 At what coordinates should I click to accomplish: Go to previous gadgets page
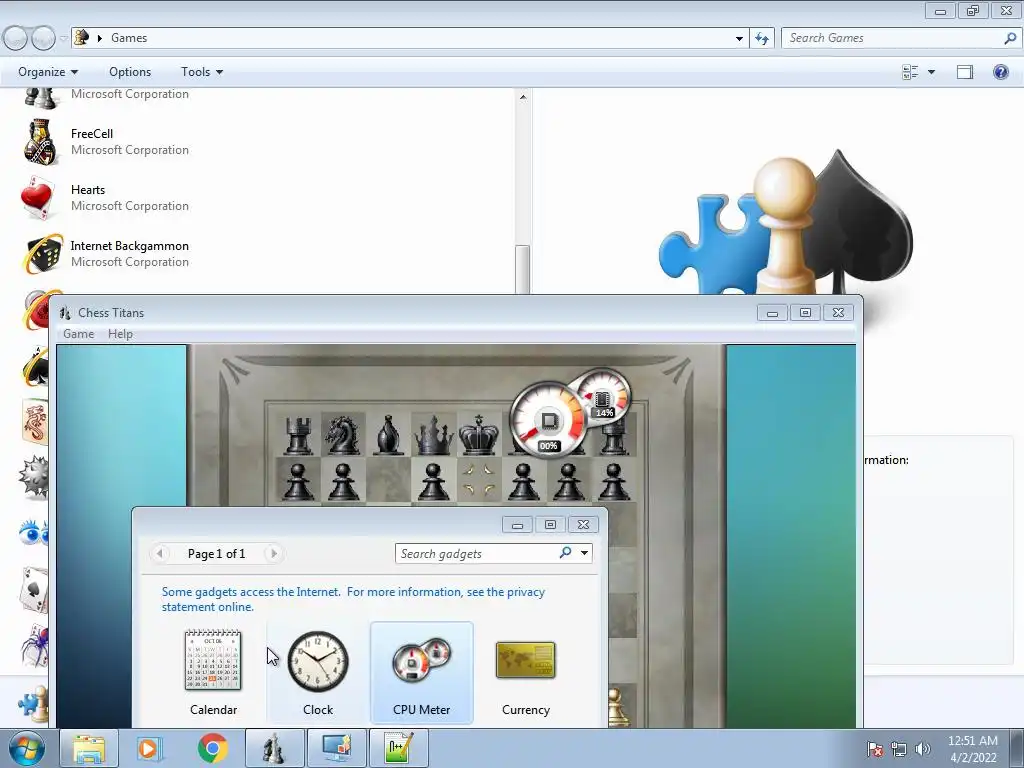(x=159, y=553)
